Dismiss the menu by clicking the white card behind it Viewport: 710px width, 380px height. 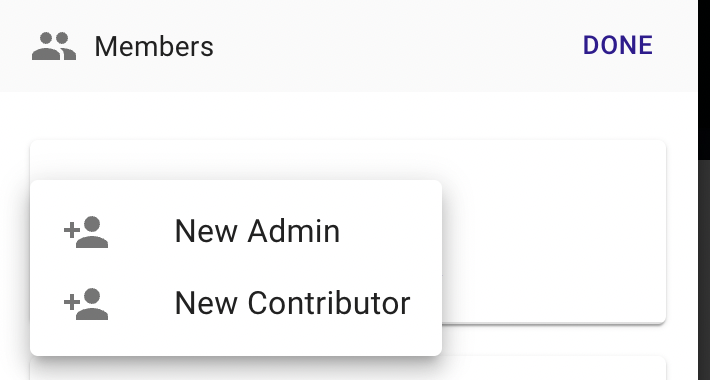[552, 231]
